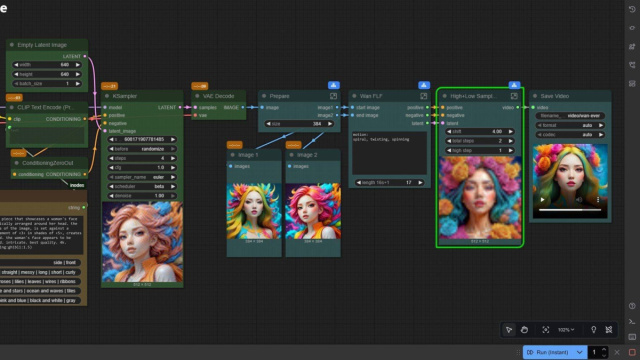Open the scheduler beta dropdown
This screenshot has width=640, height=360.
(142, 187)
